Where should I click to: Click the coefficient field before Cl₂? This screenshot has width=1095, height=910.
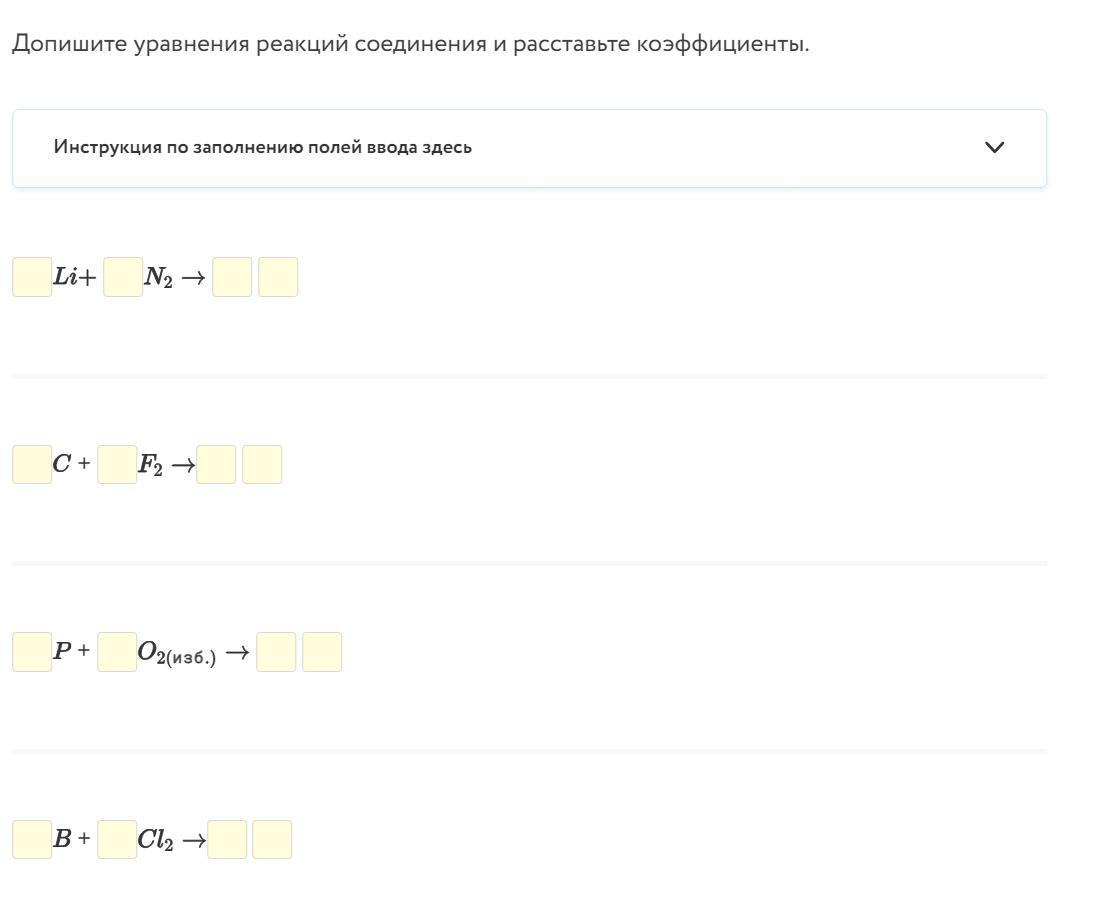coord(117,839)
